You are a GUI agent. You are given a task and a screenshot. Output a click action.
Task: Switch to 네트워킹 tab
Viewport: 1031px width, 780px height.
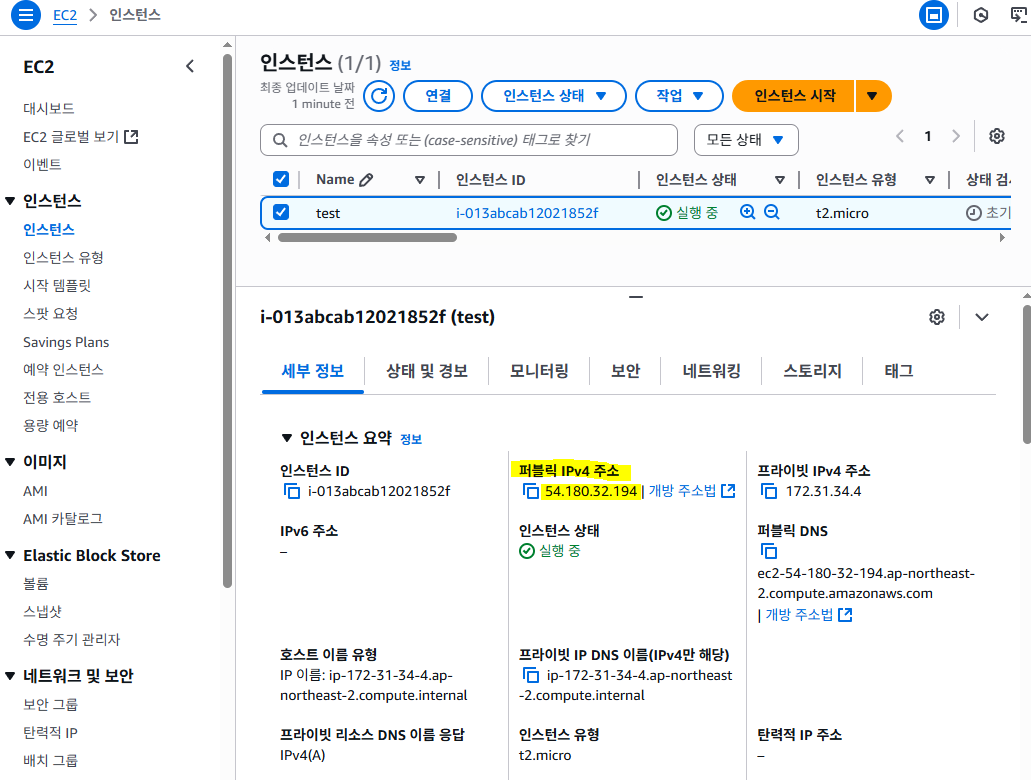(711, 371)
